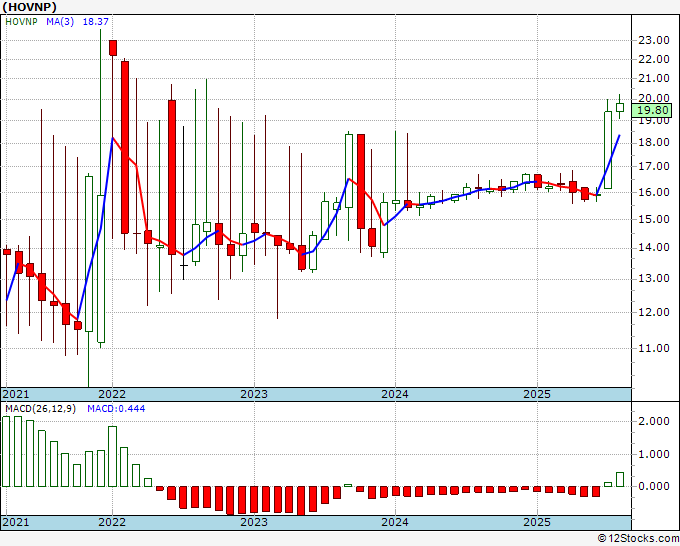Click the 22.00 price axis label
Image resolution: width=680 pixels, height=546 pixels.
click(x=654, y=59)
